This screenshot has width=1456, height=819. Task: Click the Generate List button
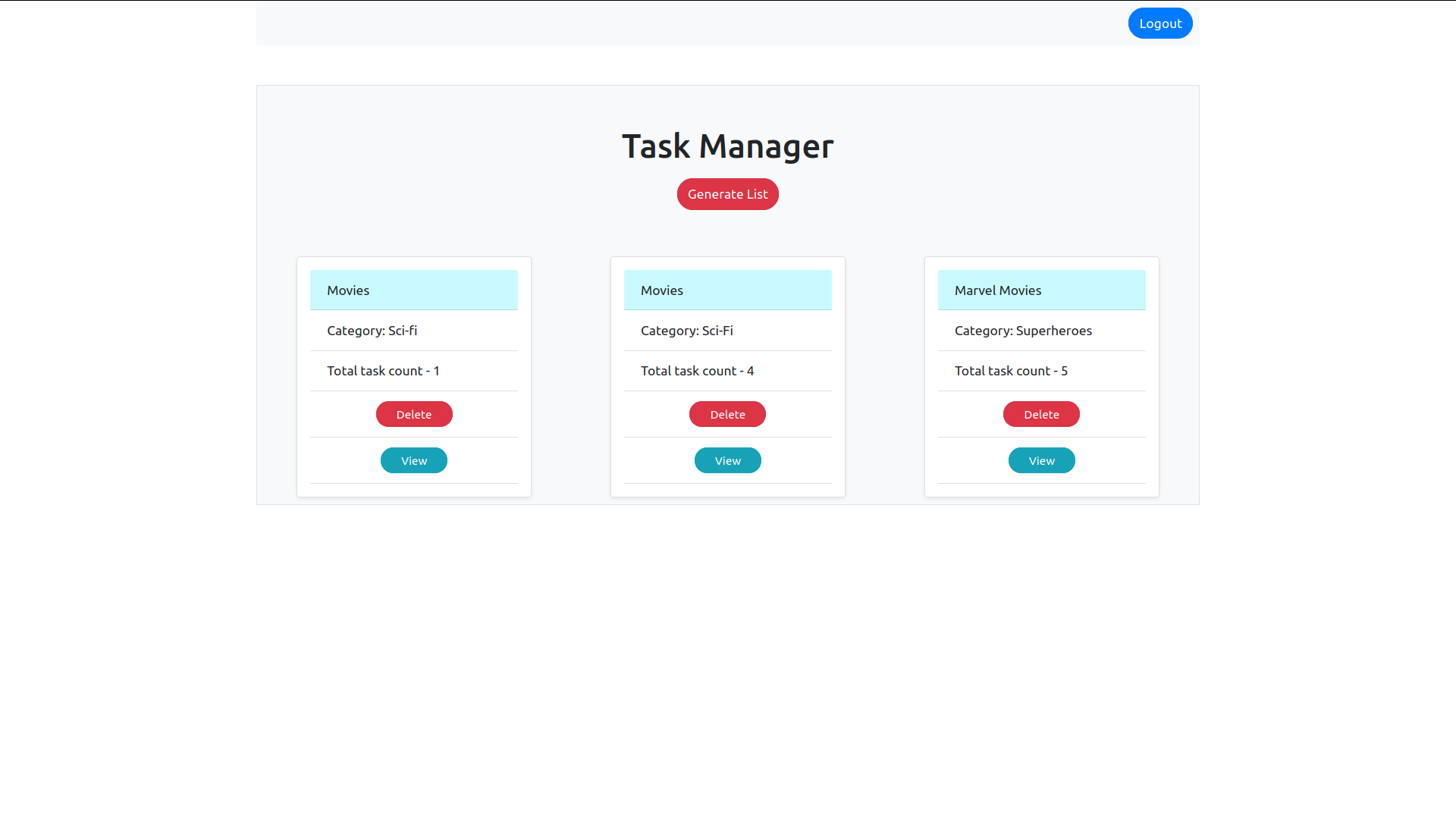[728, 194]
